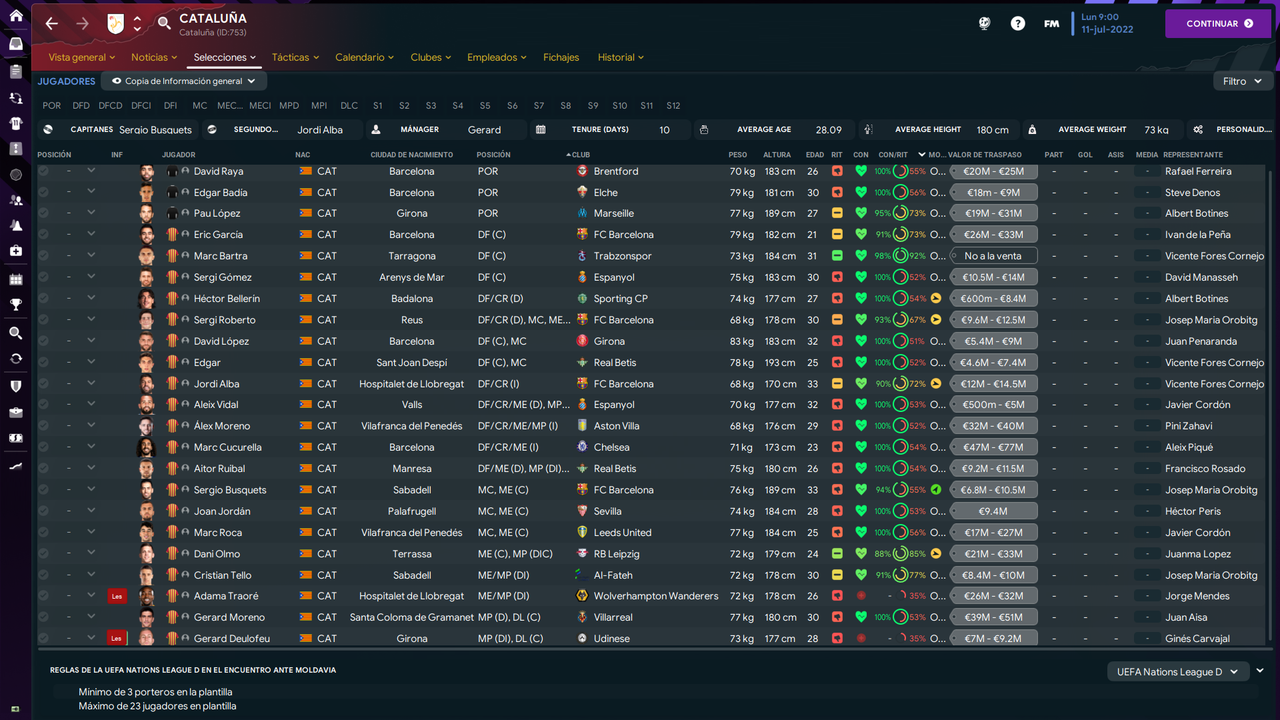Screen dimensions: 1280x720
Task: Click the €20M - €25M transfer value tag
Action: coord(993,171)
